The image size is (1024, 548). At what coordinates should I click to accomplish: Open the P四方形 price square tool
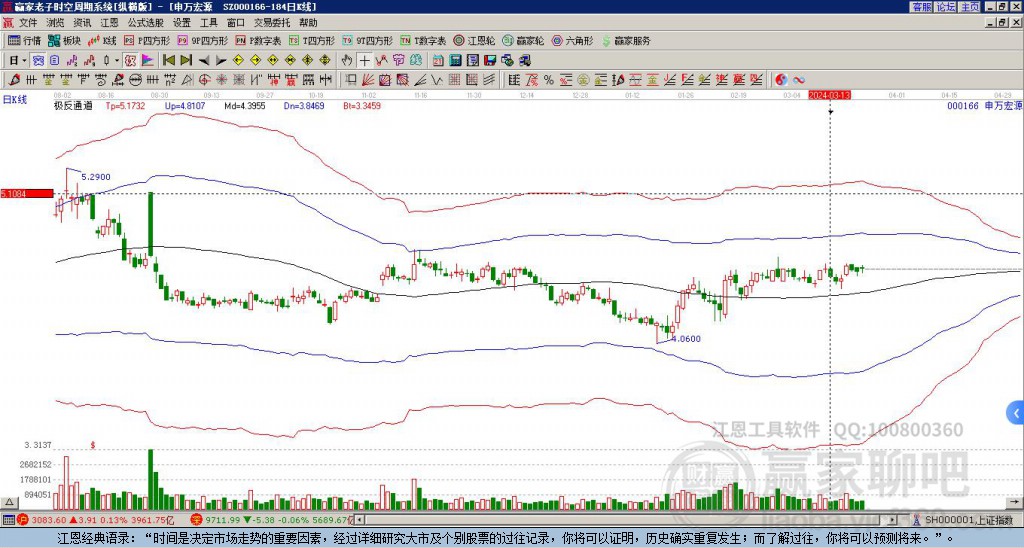147,40
